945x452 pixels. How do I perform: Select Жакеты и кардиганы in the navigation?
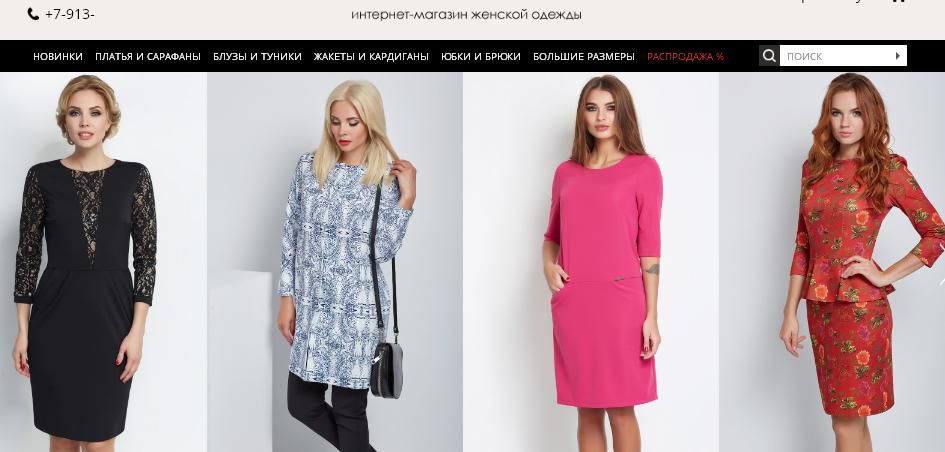(x=371, y=57)
